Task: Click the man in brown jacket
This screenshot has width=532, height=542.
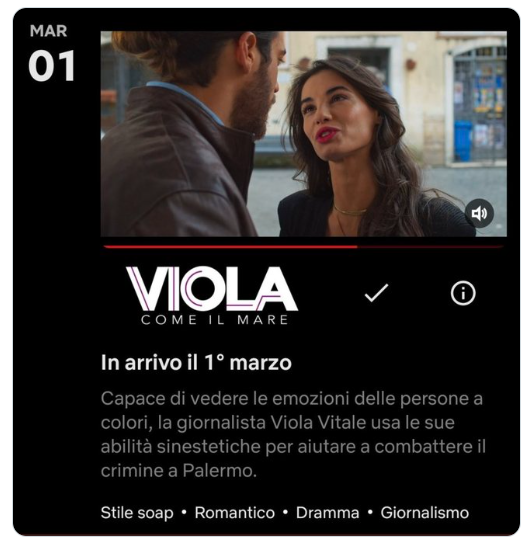Action: (x=190, y=134)
